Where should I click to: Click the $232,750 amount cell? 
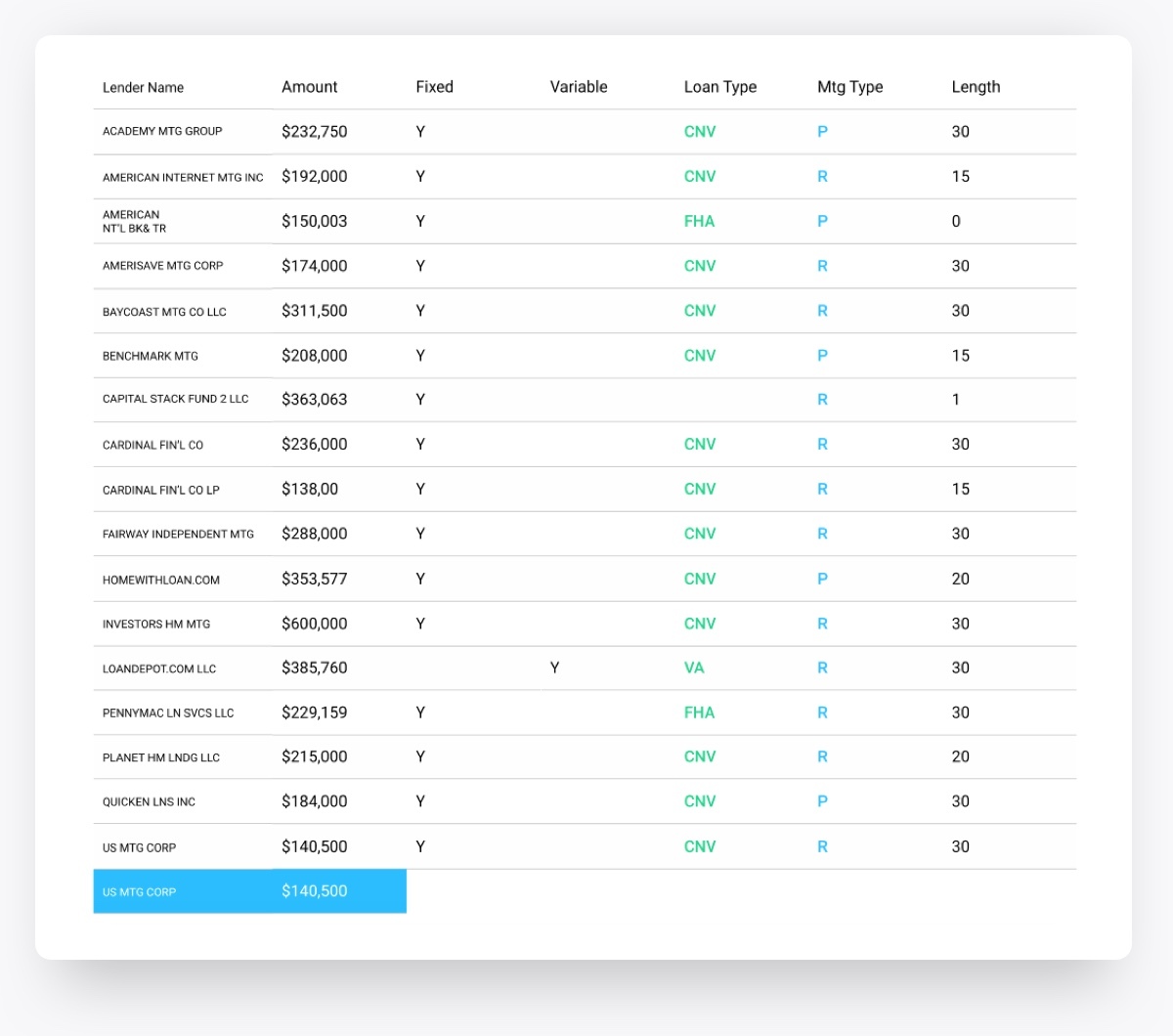tap(314, 131)
